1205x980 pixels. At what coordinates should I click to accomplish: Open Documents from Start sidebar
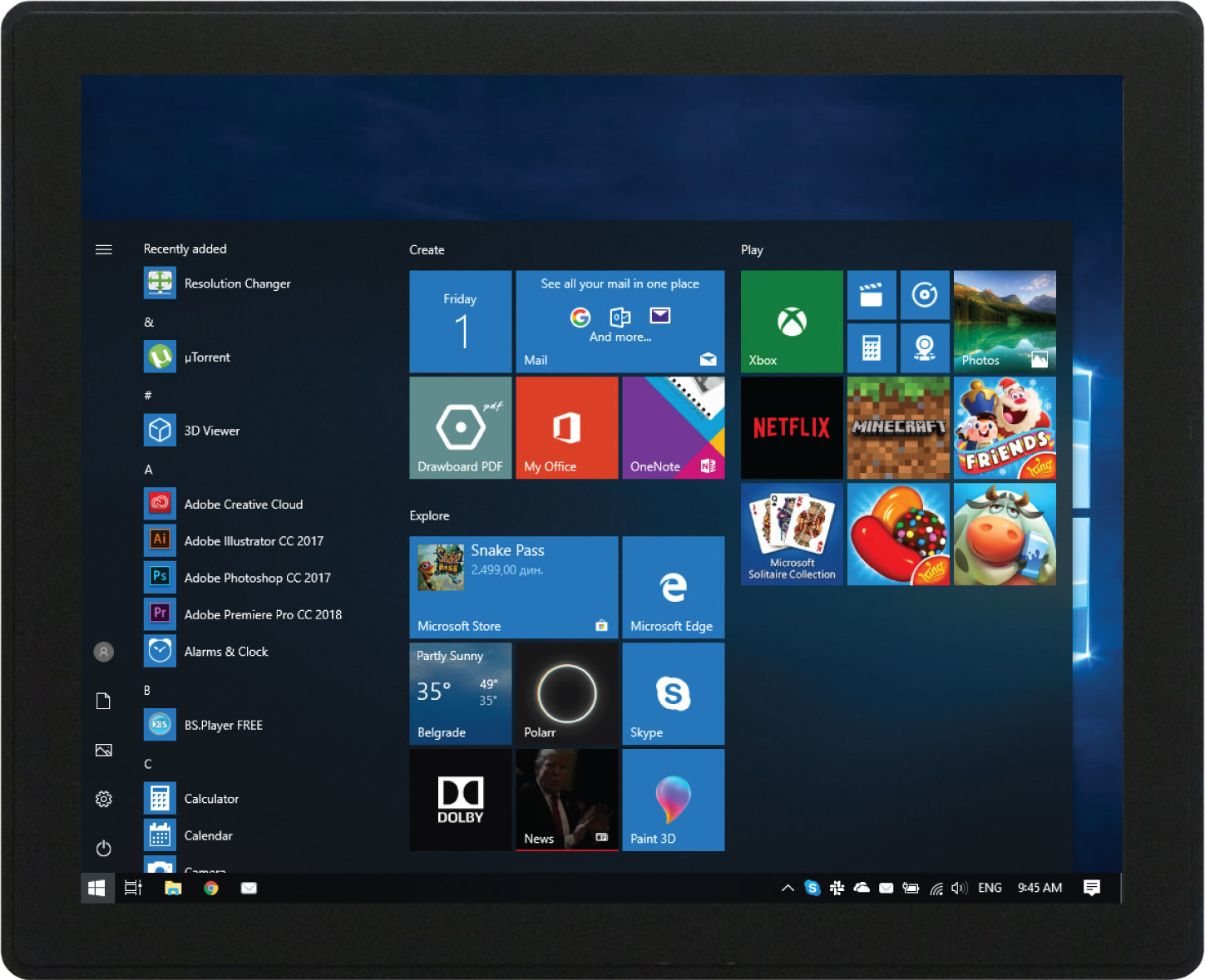pos(104,701)
